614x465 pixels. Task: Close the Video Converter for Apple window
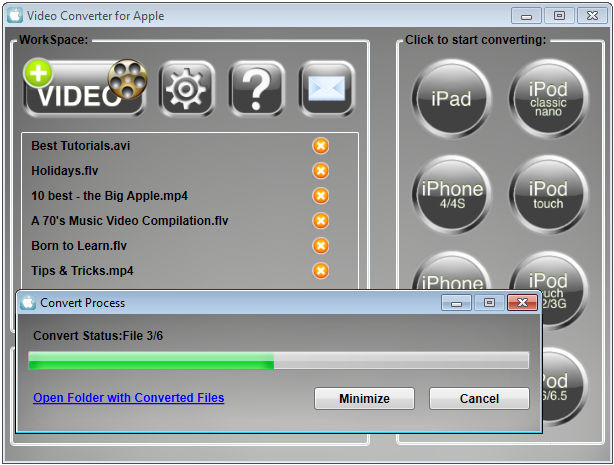tap(592, 16)
